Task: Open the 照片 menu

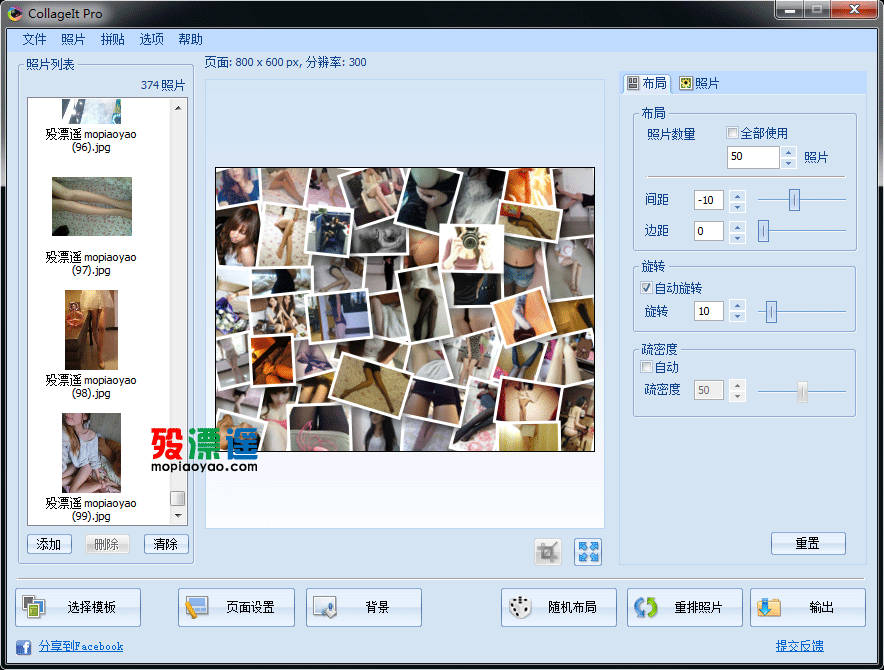Action: tap(73, 39)
